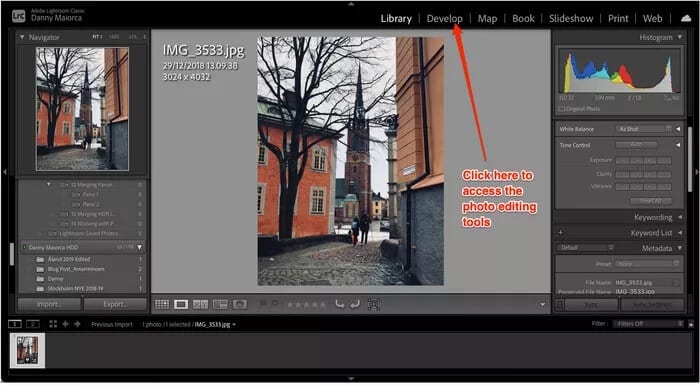
Task: Click the Exposure adjustment buttons row
Action: point(643,160)
